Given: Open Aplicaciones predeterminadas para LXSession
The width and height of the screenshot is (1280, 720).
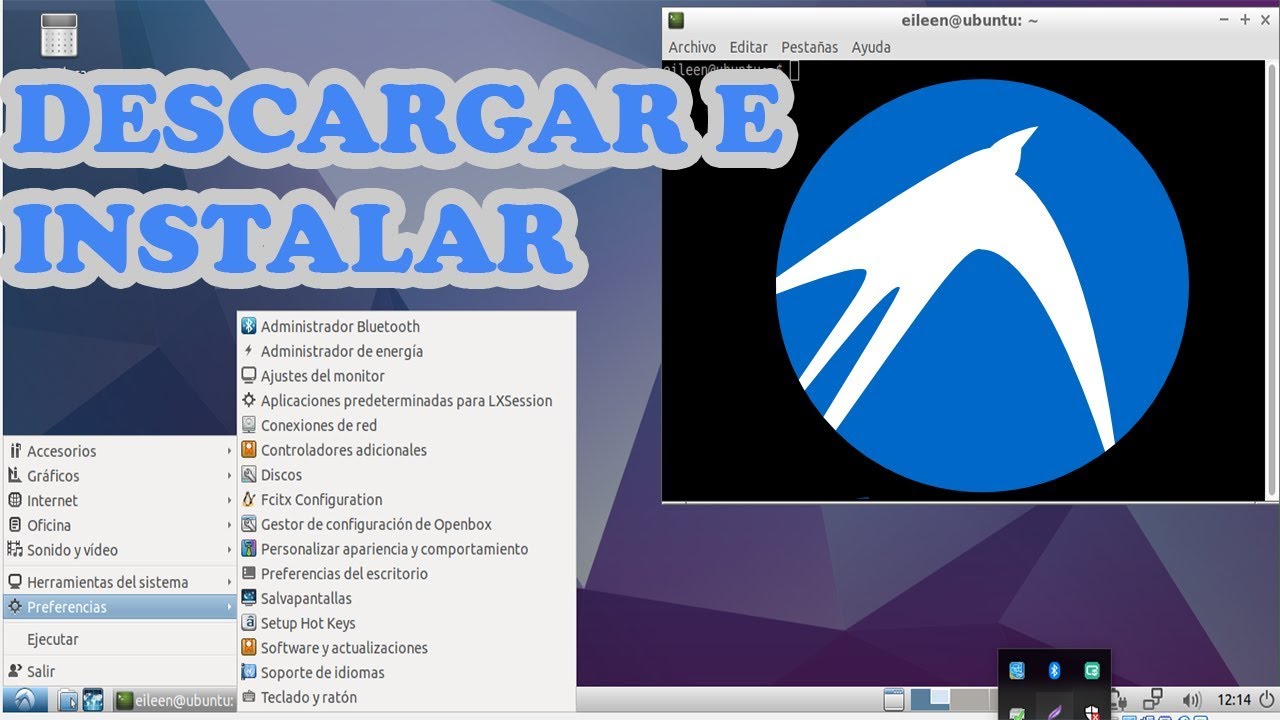Looking at the screenshot, I should click(x=406, y=400).
